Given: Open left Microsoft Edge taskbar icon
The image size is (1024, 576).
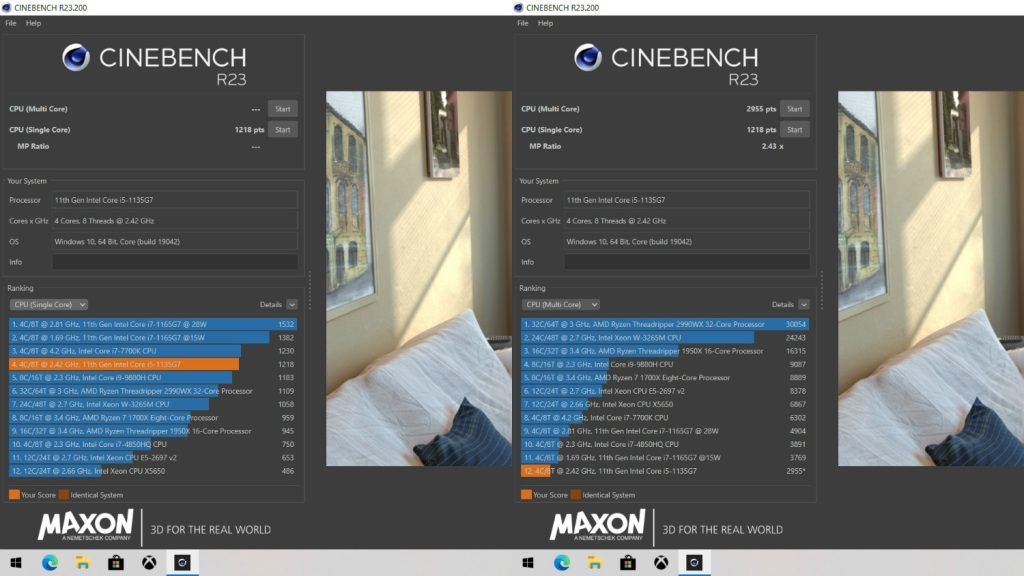Looking at the screenshot, I should click(50, 562).
